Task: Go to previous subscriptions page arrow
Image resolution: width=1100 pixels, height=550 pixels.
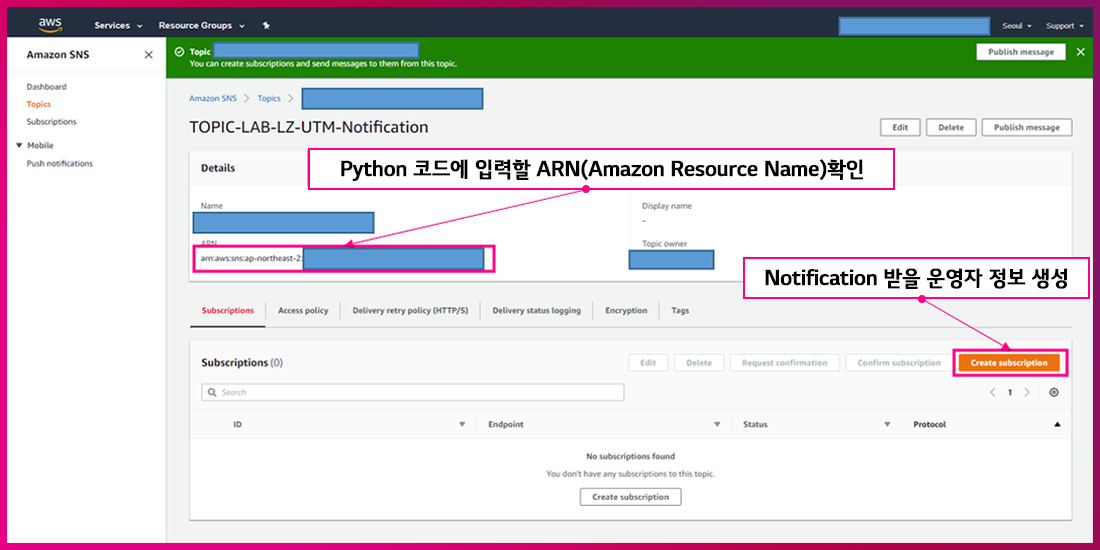Action: [x=992, y=392]
